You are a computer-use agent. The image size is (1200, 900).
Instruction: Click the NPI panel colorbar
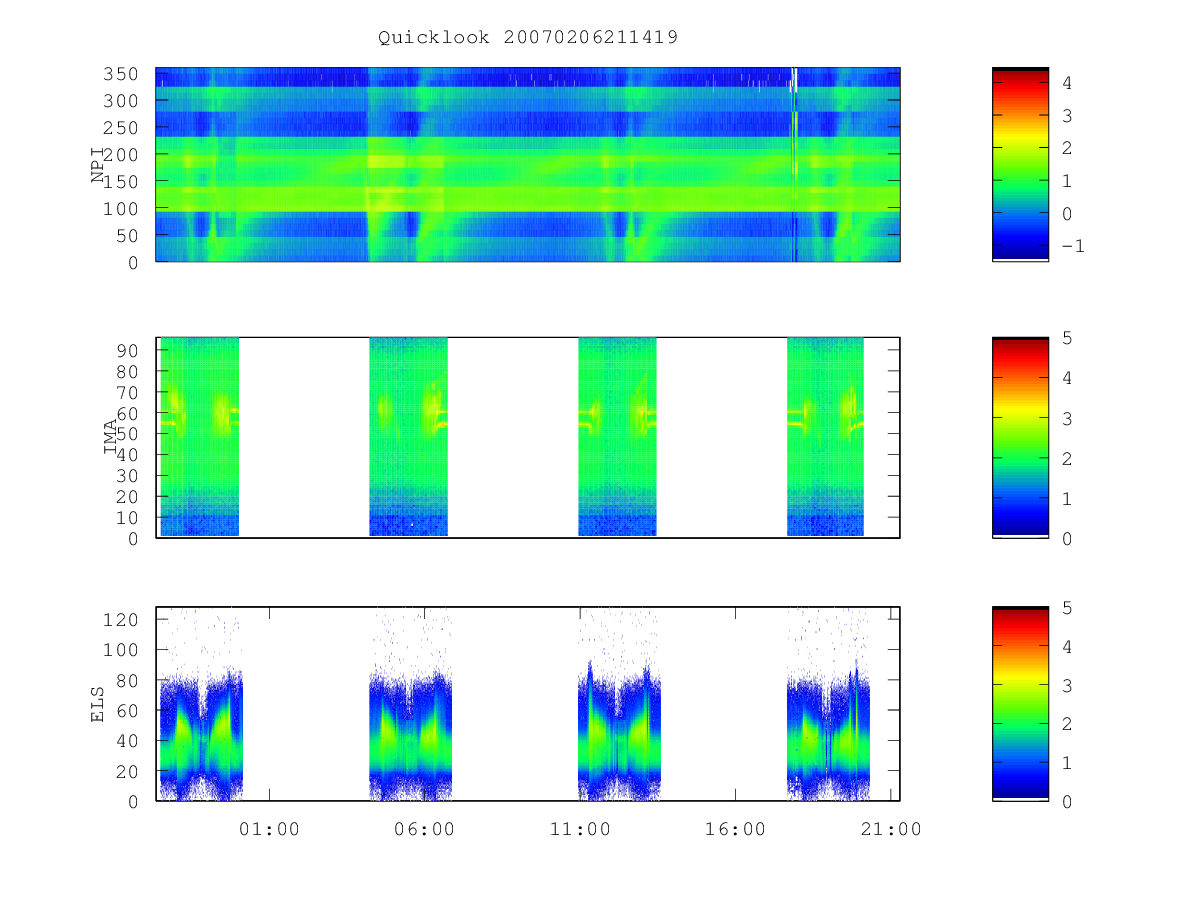pyautogui.click(x=1020, y=164)
